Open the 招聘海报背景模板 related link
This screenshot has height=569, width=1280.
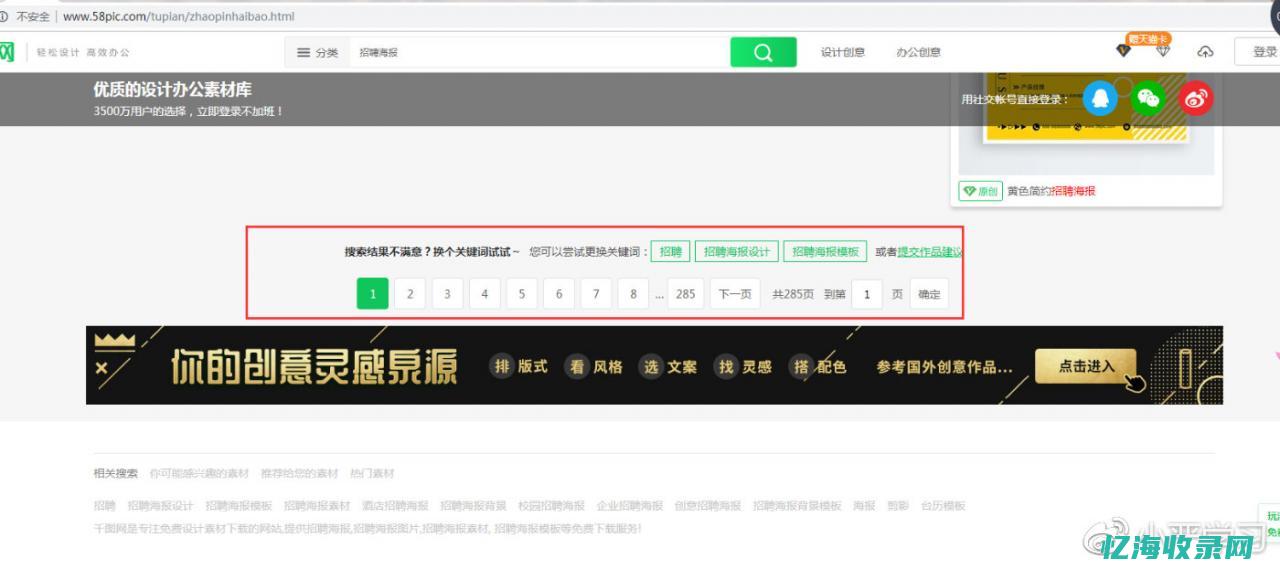797,506
